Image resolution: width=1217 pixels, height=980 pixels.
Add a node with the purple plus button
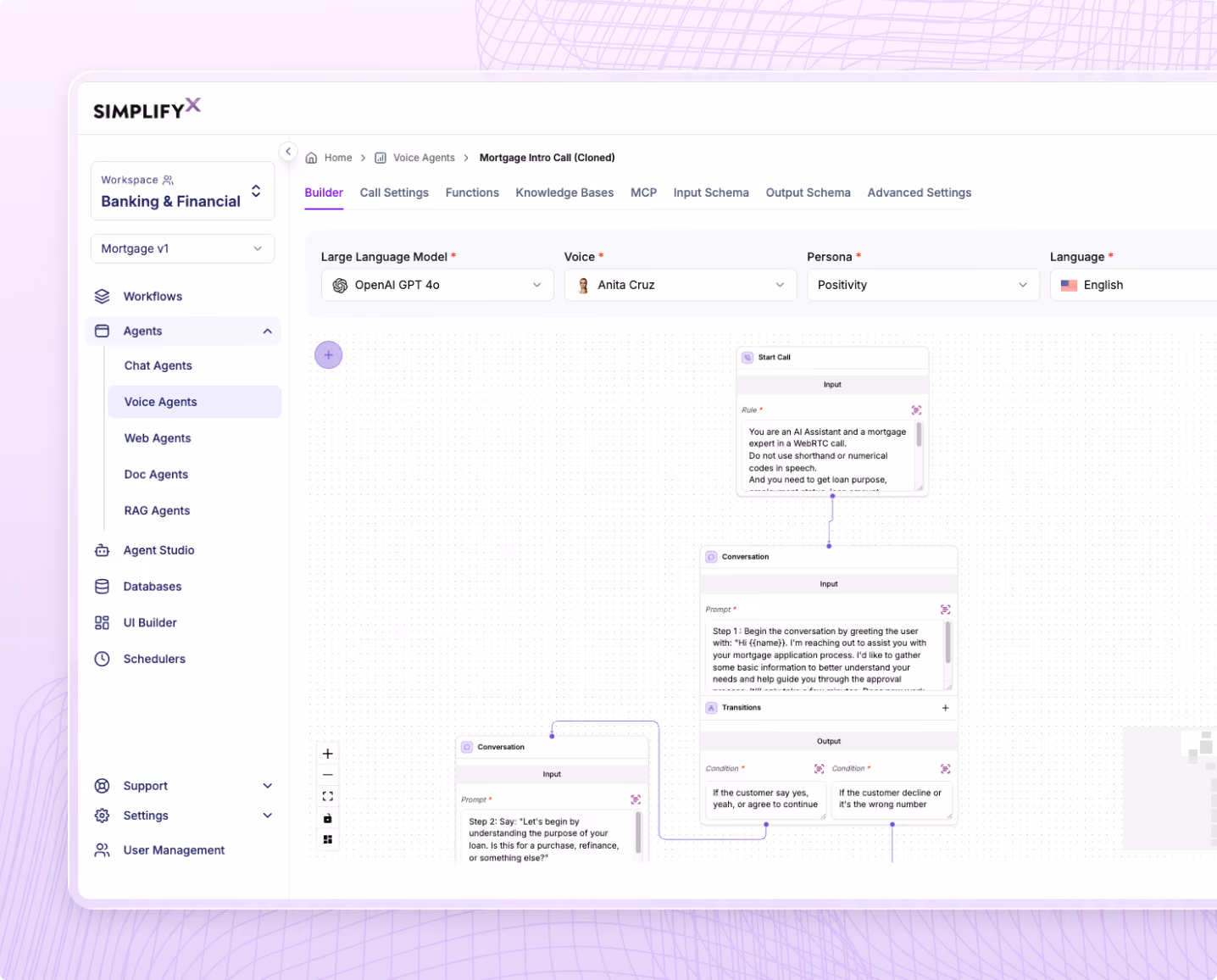point(328,355)
